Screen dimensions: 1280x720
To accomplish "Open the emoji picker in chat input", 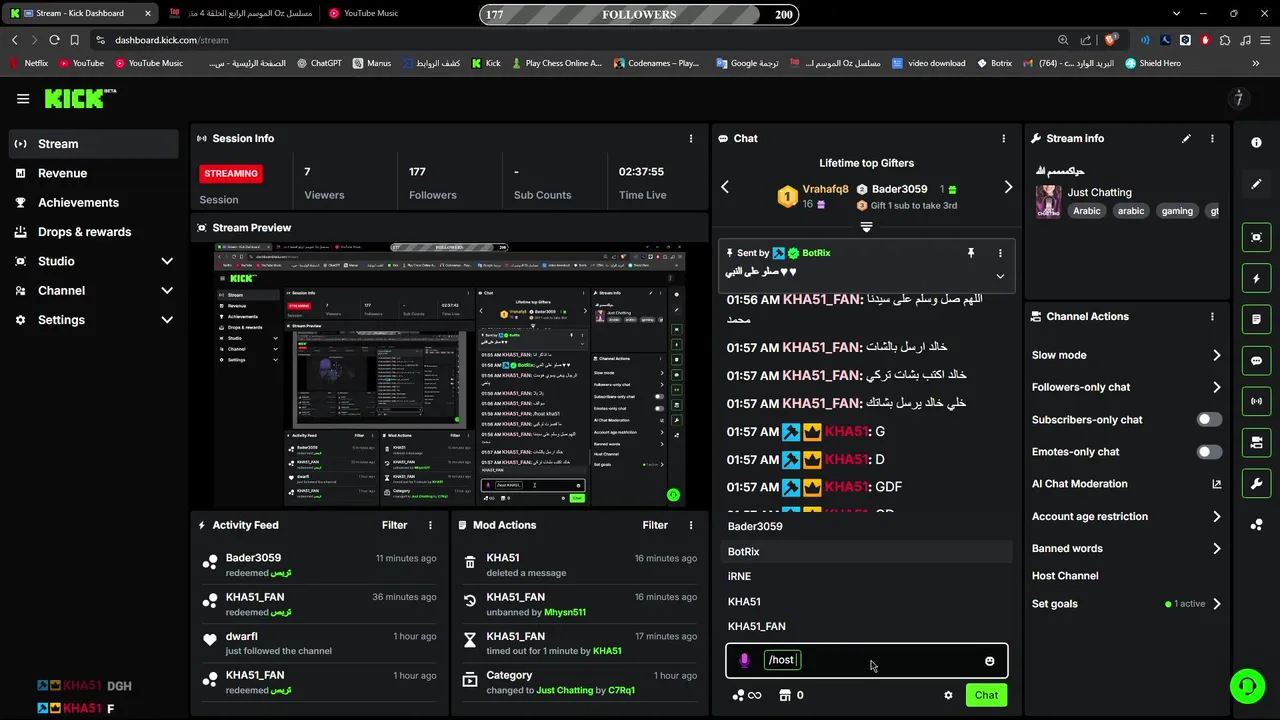I will (x=990, y=661).
